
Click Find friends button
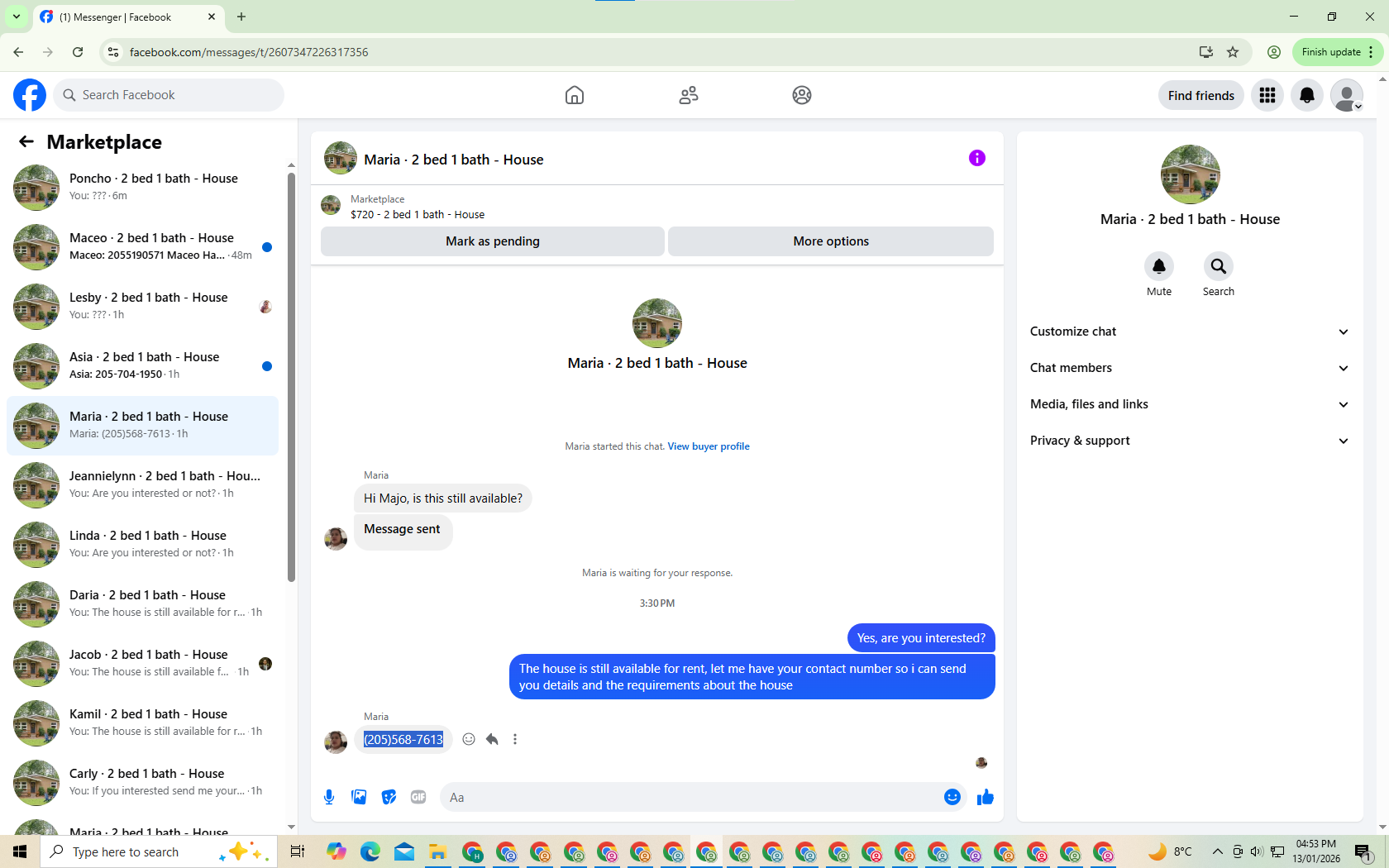pos(1201,95)
